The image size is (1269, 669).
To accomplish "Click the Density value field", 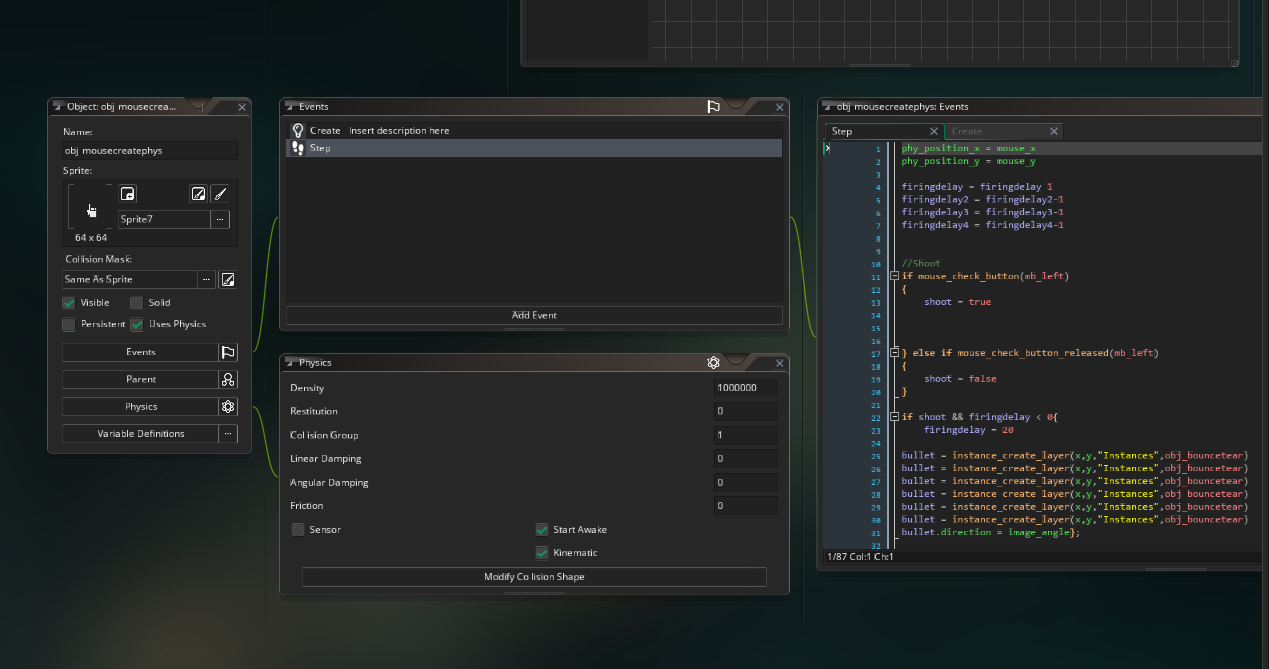I will [x=745, y=388].
